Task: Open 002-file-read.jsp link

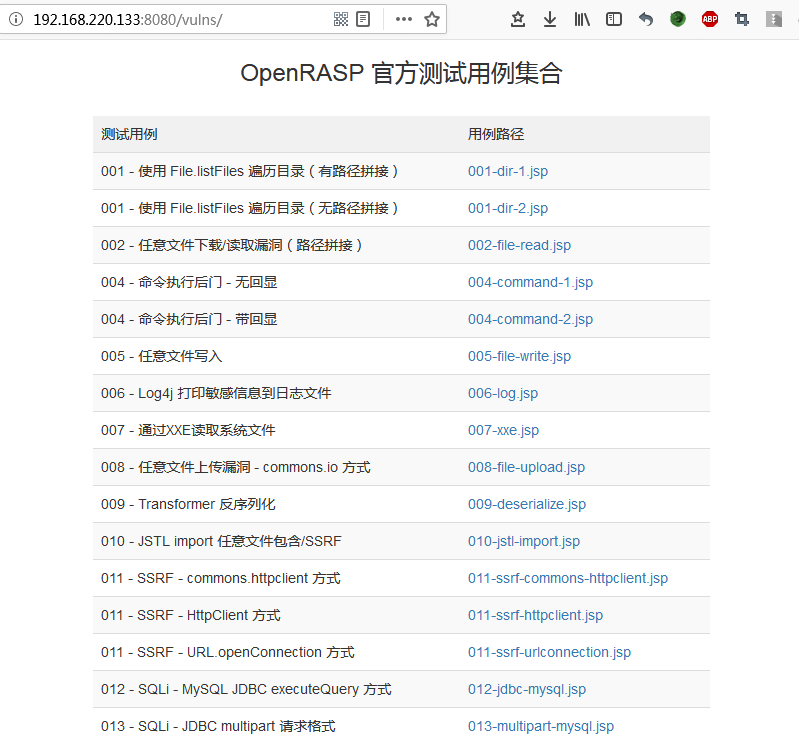Action: click(519, 245)
